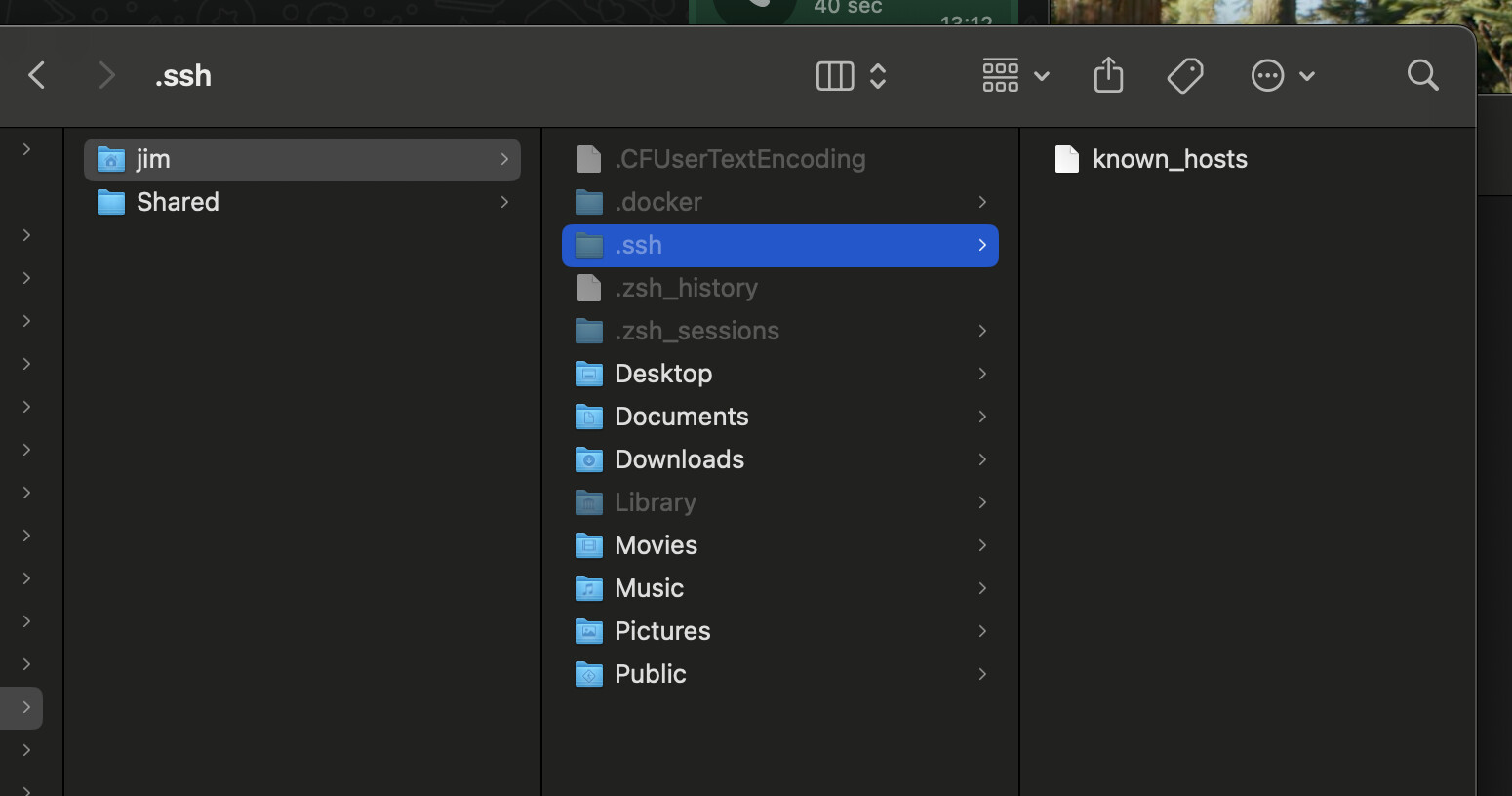Viewport: 1512px width, 796px height.
Task: Click the .zsh_history file icon
Action: pyautogui.click(x=589, y=288)
